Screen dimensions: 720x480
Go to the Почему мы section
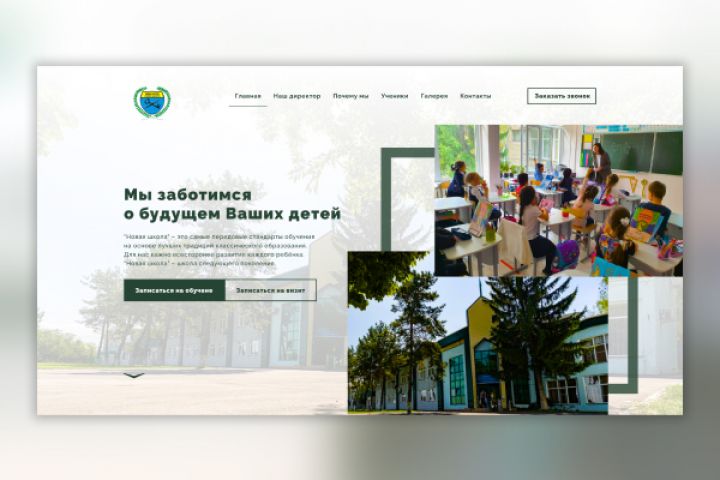[351, 96]
